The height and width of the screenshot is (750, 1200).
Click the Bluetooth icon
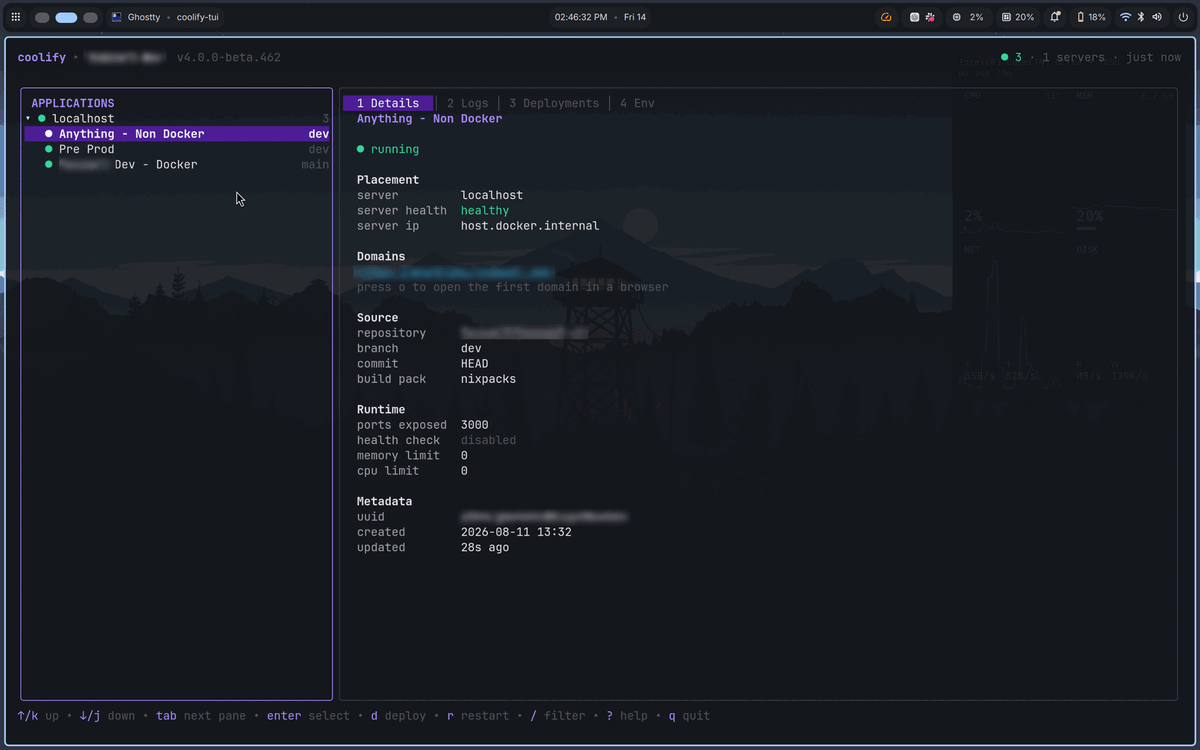(1141, 17)
